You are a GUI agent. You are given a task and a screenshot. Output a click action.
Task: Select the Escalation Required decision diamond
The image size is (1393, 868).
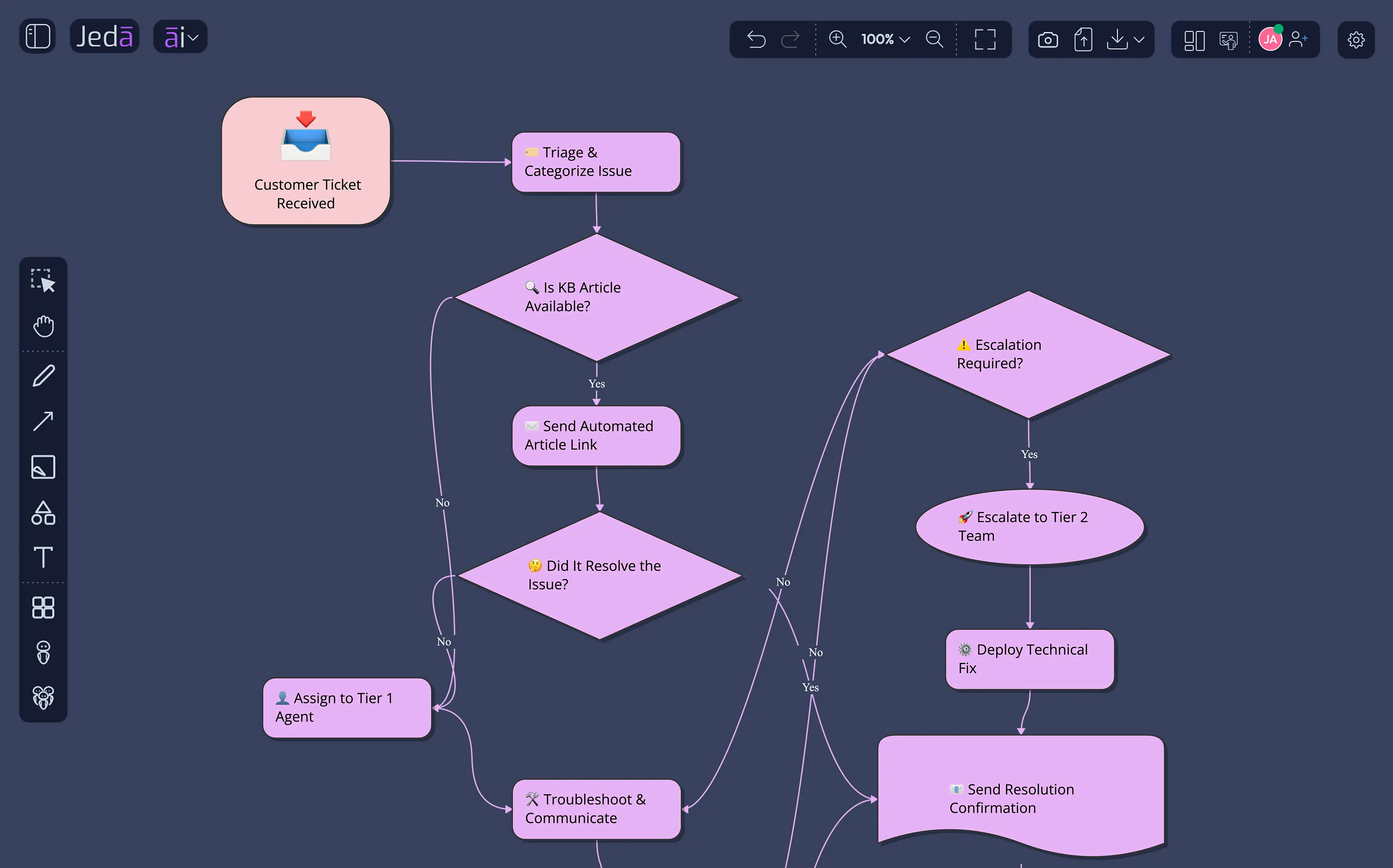[x=1029, y=355]
